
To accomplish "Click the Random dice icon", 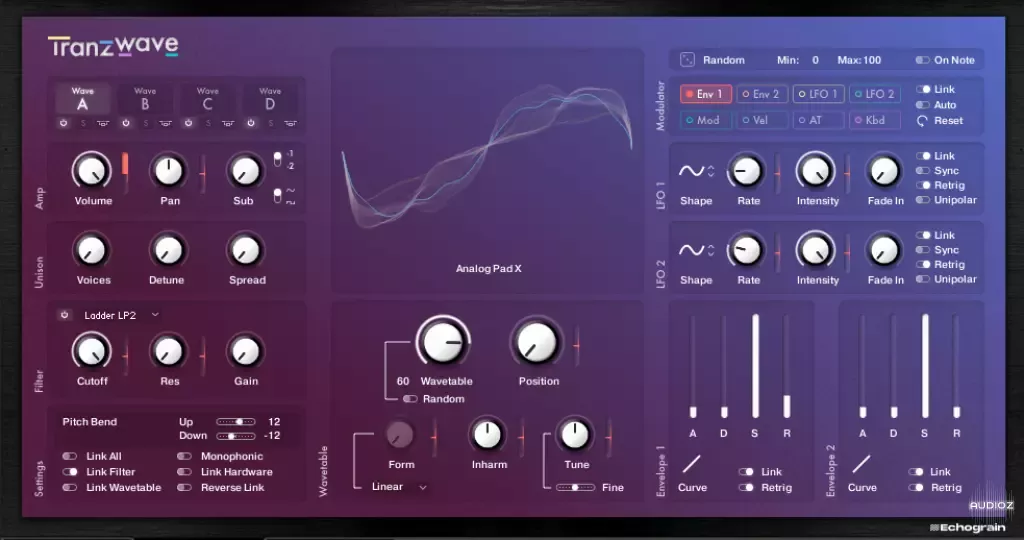I will (687, 59).
